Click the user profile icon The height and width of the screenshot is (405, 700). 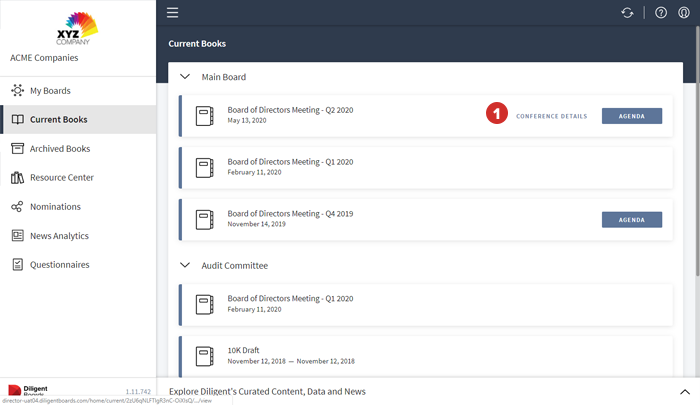click(x=684, y=13)
